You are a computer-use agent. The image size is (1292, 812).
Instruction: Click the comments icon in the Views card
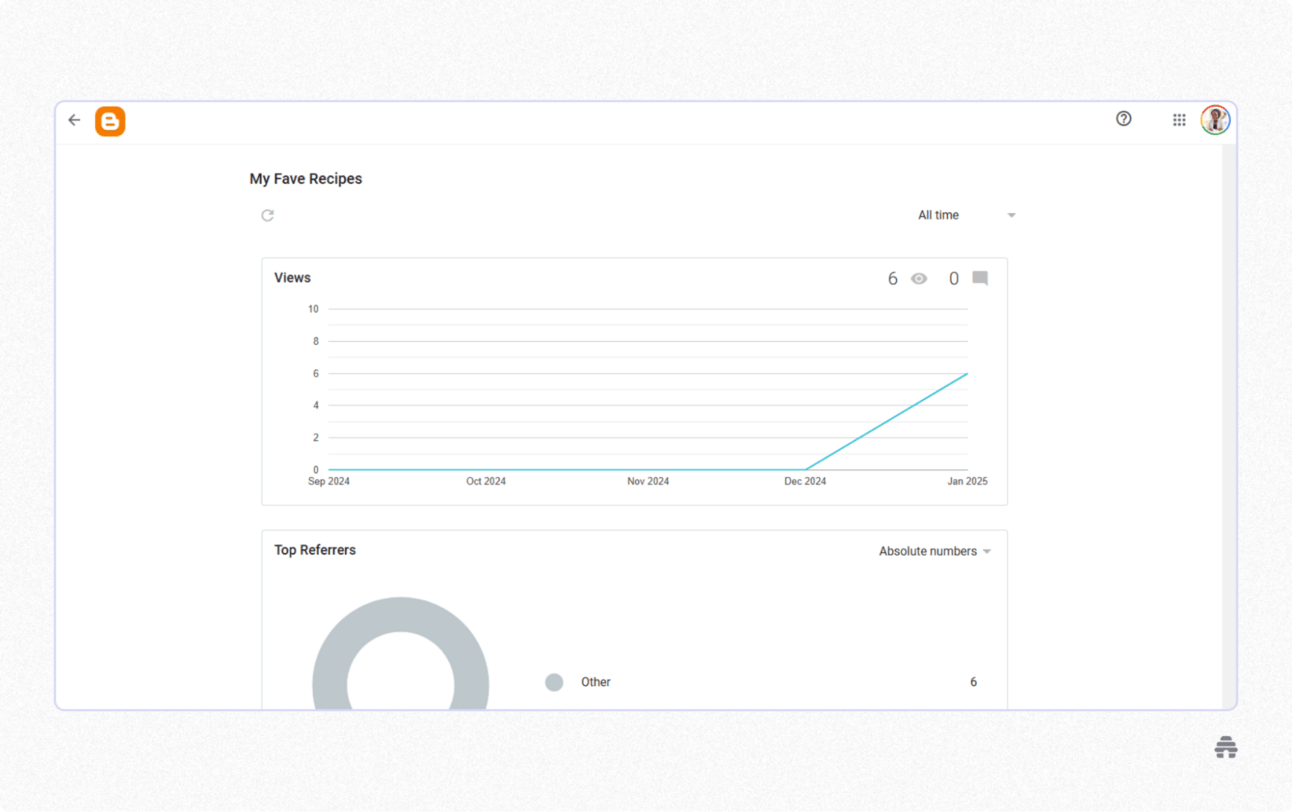[x=980, y=278]
